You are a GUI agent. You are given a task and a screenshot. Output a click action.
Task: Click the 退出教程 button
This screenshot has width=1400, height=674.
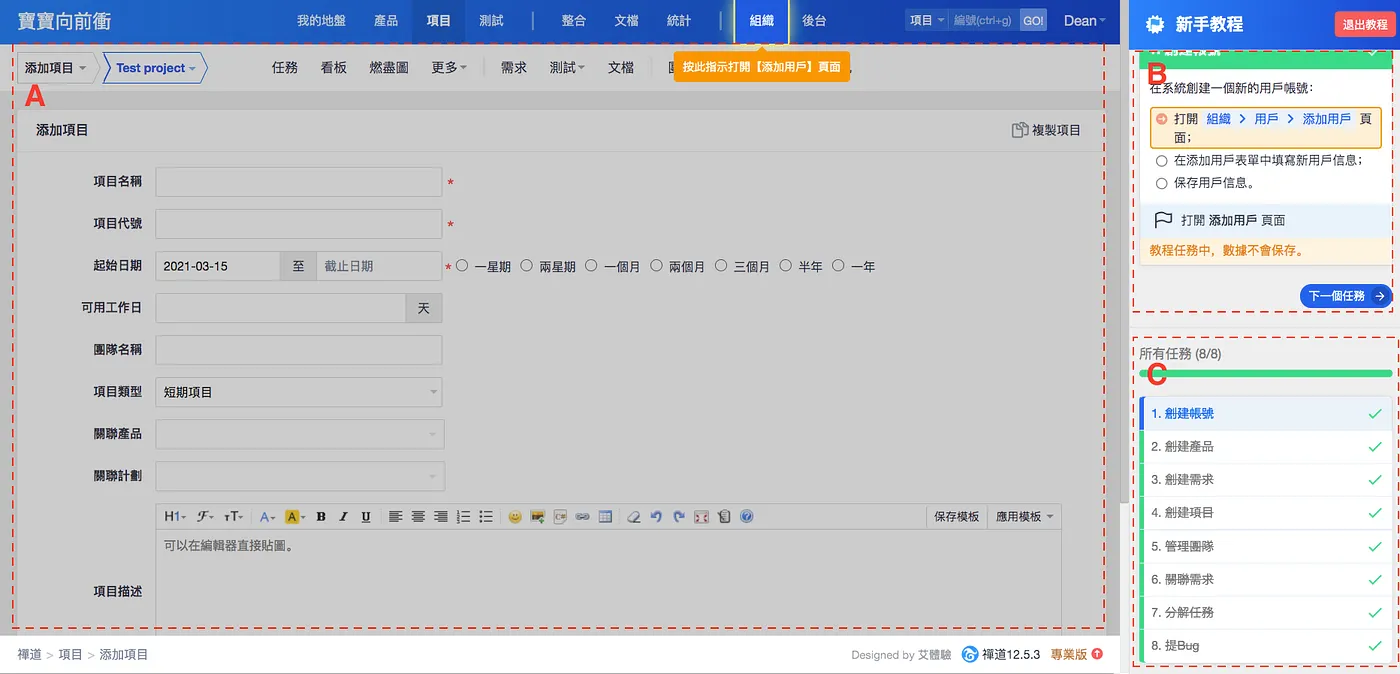[x=1364, y=24]
